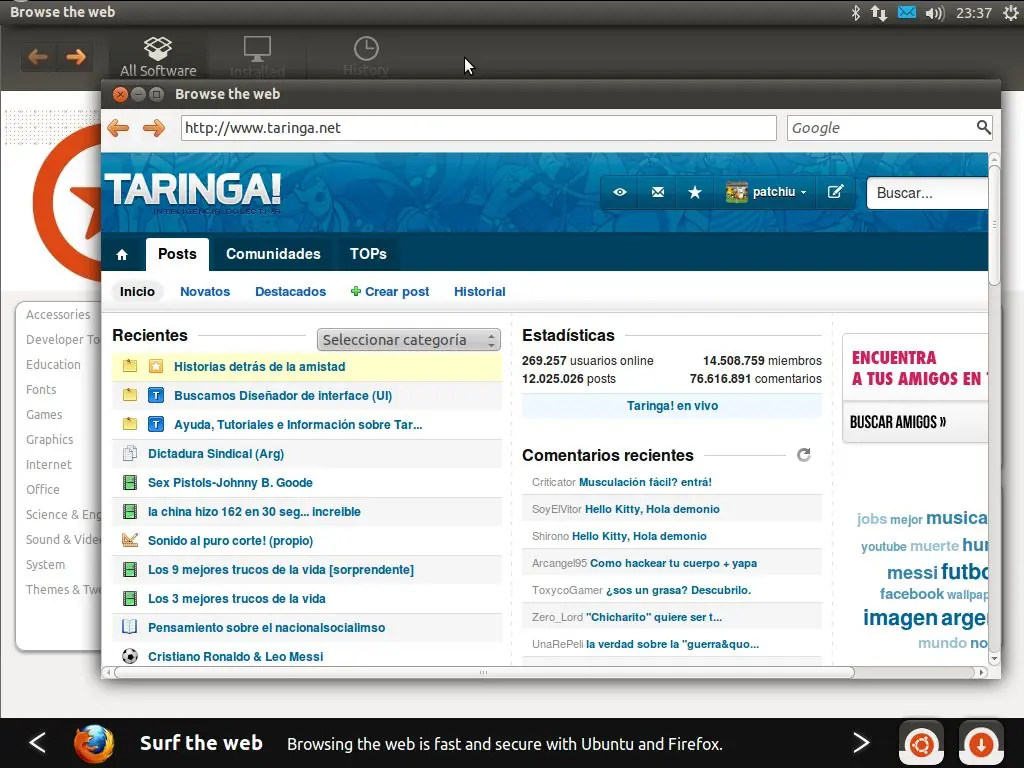
Task: Open the Seleccionar categoría dropdown
Action: tap(409, 340)
